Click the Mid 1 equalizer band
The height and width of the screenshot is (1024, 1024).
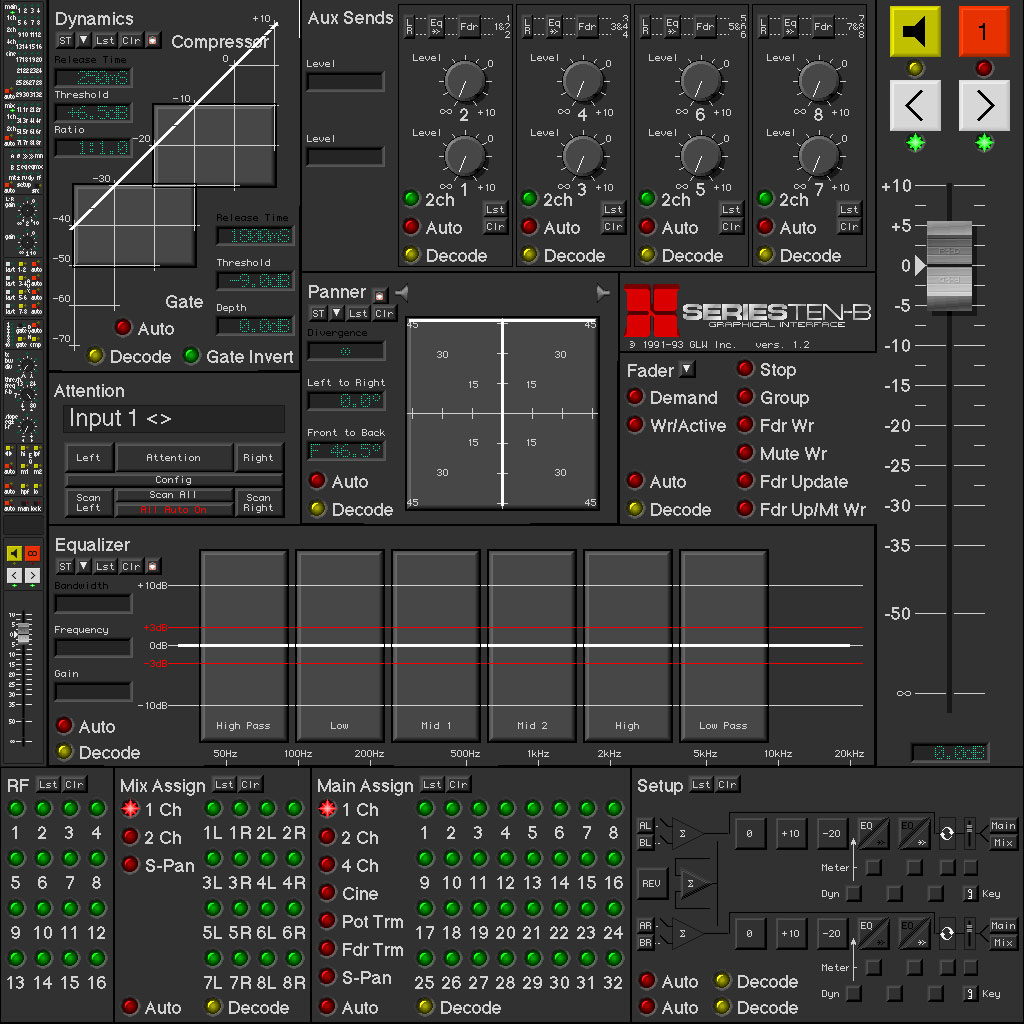coord(436,646)
